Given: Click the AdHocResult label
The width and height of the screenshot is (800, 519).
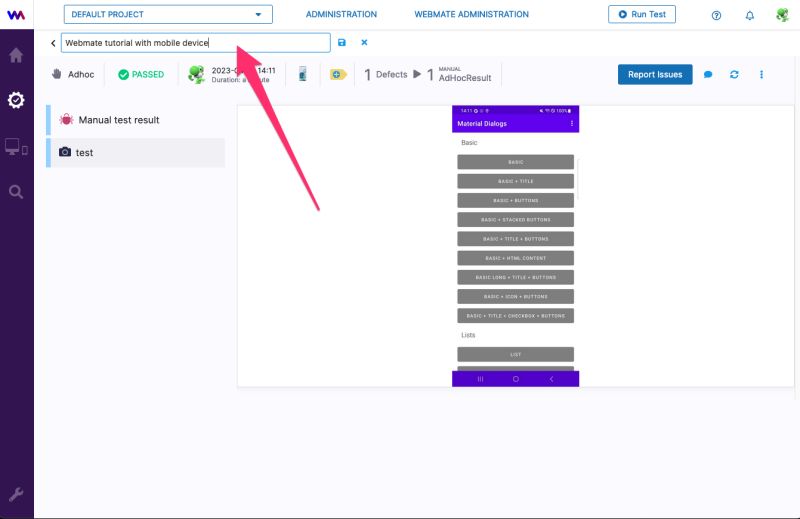Looking at the screenshot, I should coord(465,78).
